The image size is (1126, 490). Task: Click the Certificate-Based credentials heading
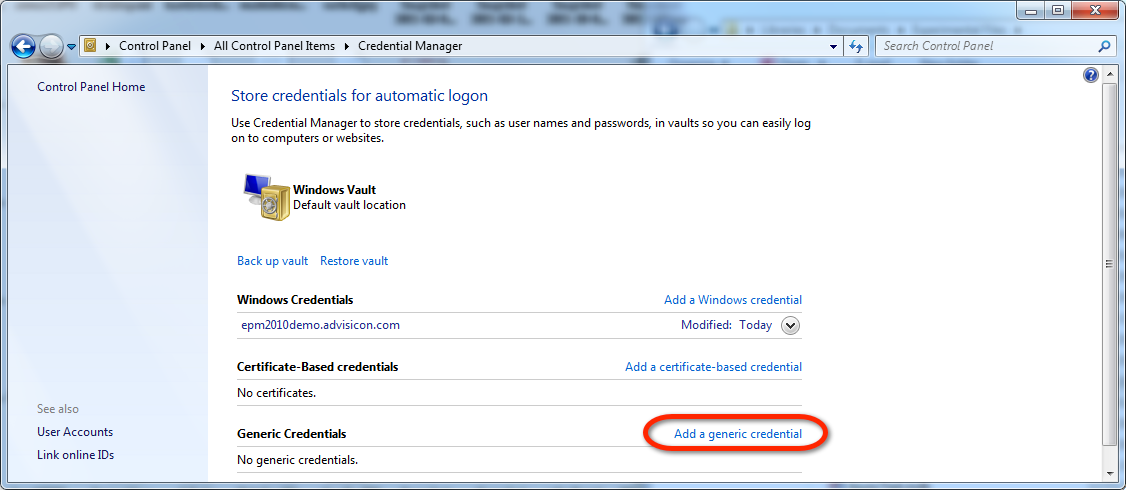point(317,367)
